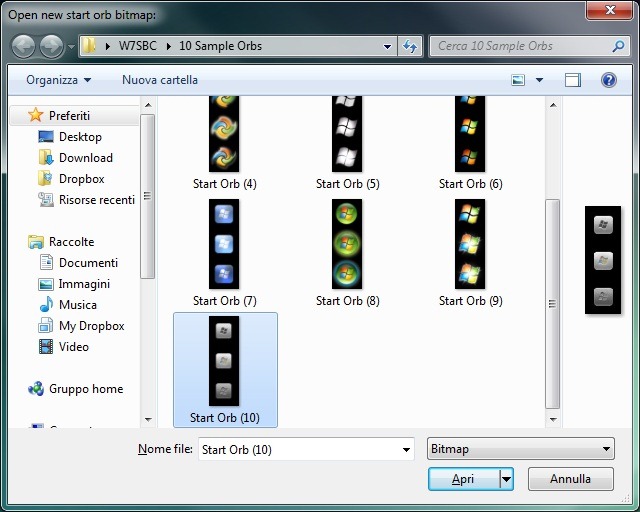The width and height of the screenshot is (640, 512).
Task: Click the Video filmstrip icon
Action: pos(46,347)
